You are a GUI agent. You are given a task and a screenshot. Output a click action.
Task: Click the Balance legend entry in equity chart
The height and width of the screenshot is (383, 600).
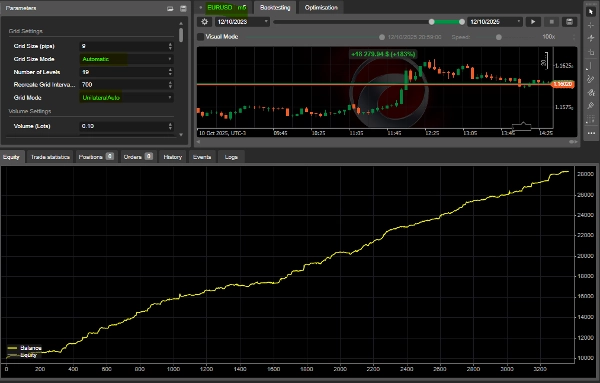(x=24, y=348)
